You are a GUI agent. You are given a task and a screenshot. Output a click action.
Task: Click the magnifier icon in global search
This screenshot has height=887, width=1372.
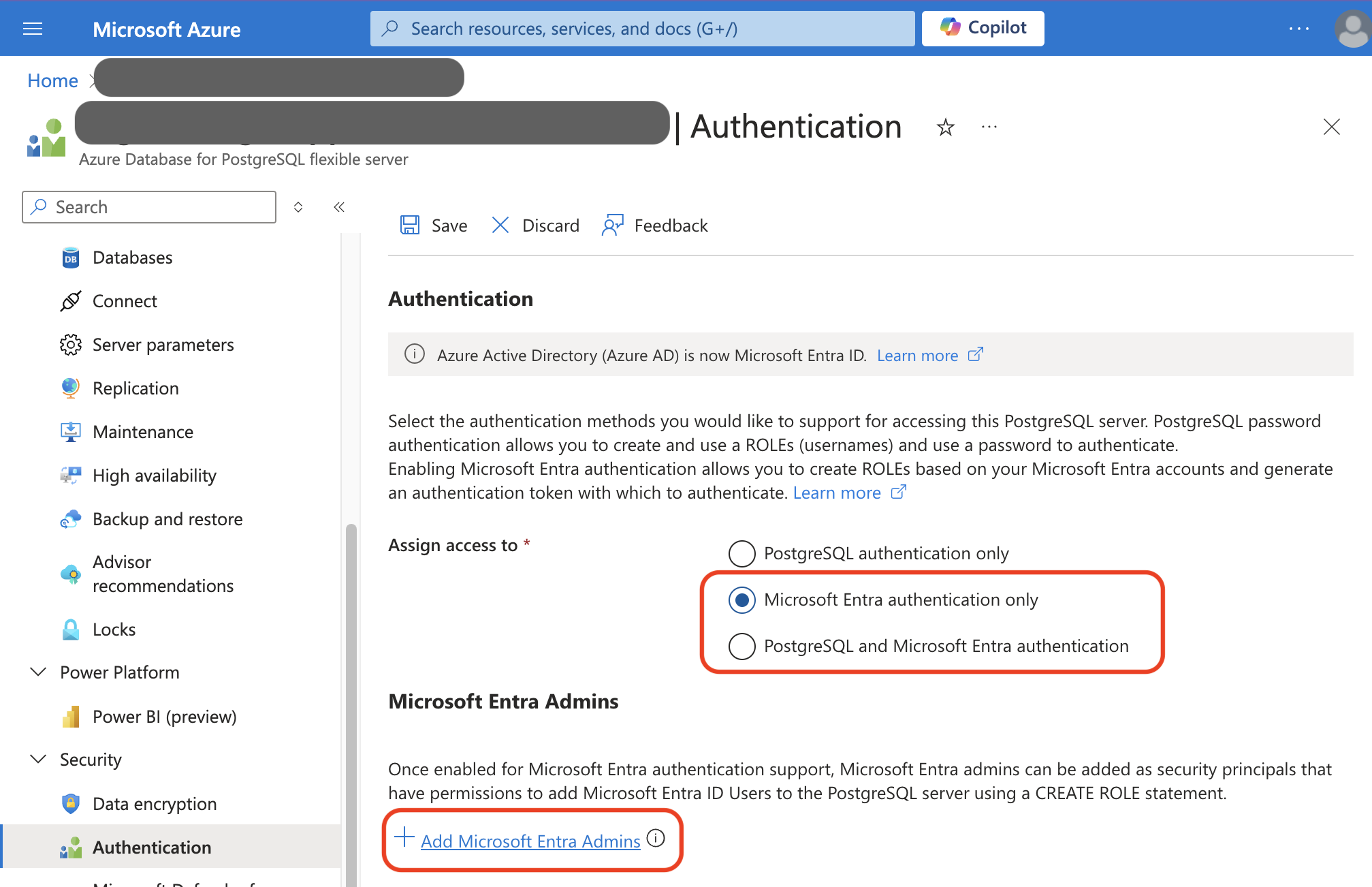[x=391, y=28]
